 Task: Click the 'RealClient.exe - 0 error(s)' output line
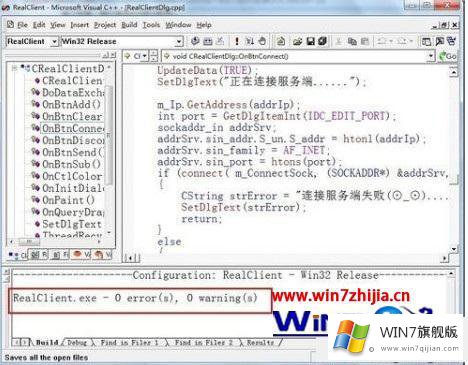(x=135, y=298)
